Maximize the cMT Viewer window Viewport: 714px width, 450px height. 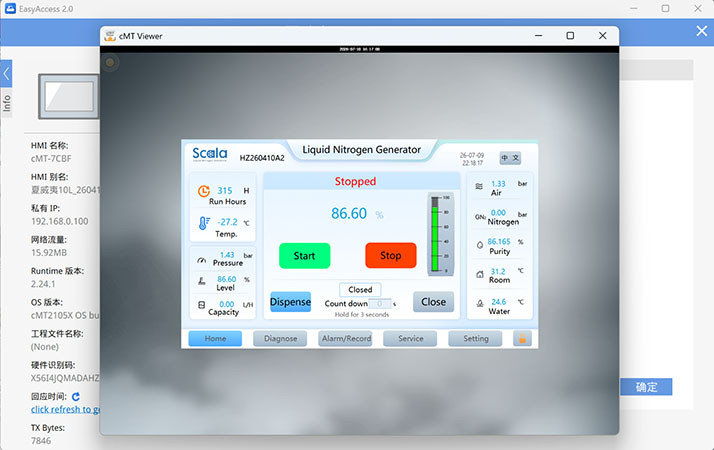point(570,36)
